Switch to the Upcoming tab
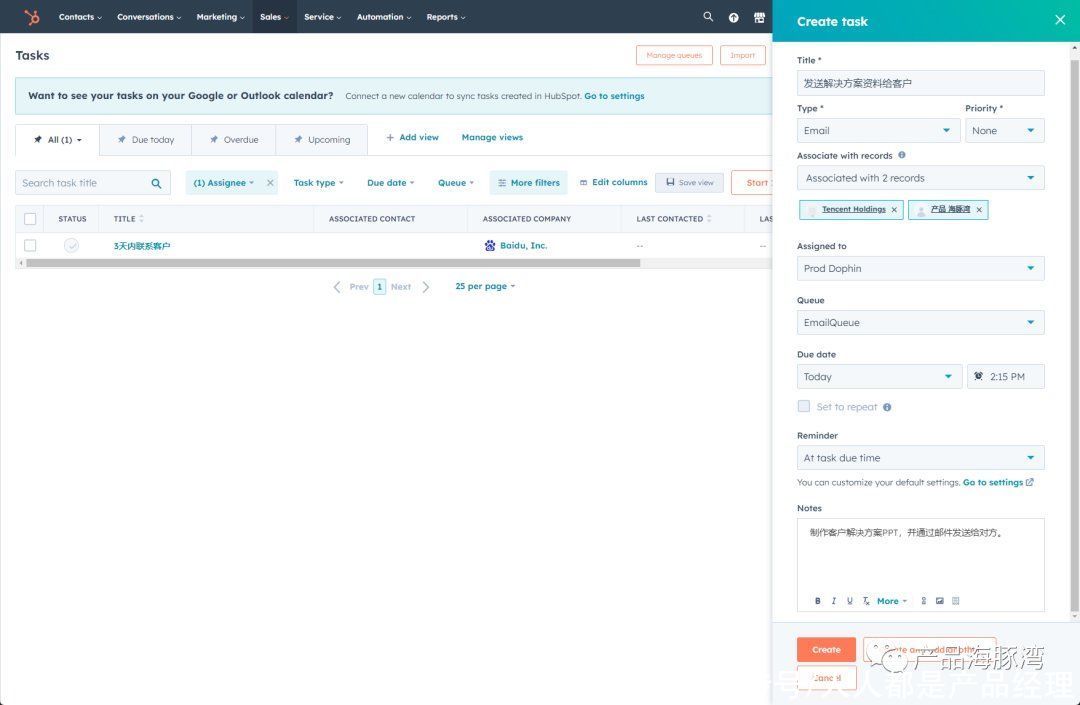 pos(322,140)
